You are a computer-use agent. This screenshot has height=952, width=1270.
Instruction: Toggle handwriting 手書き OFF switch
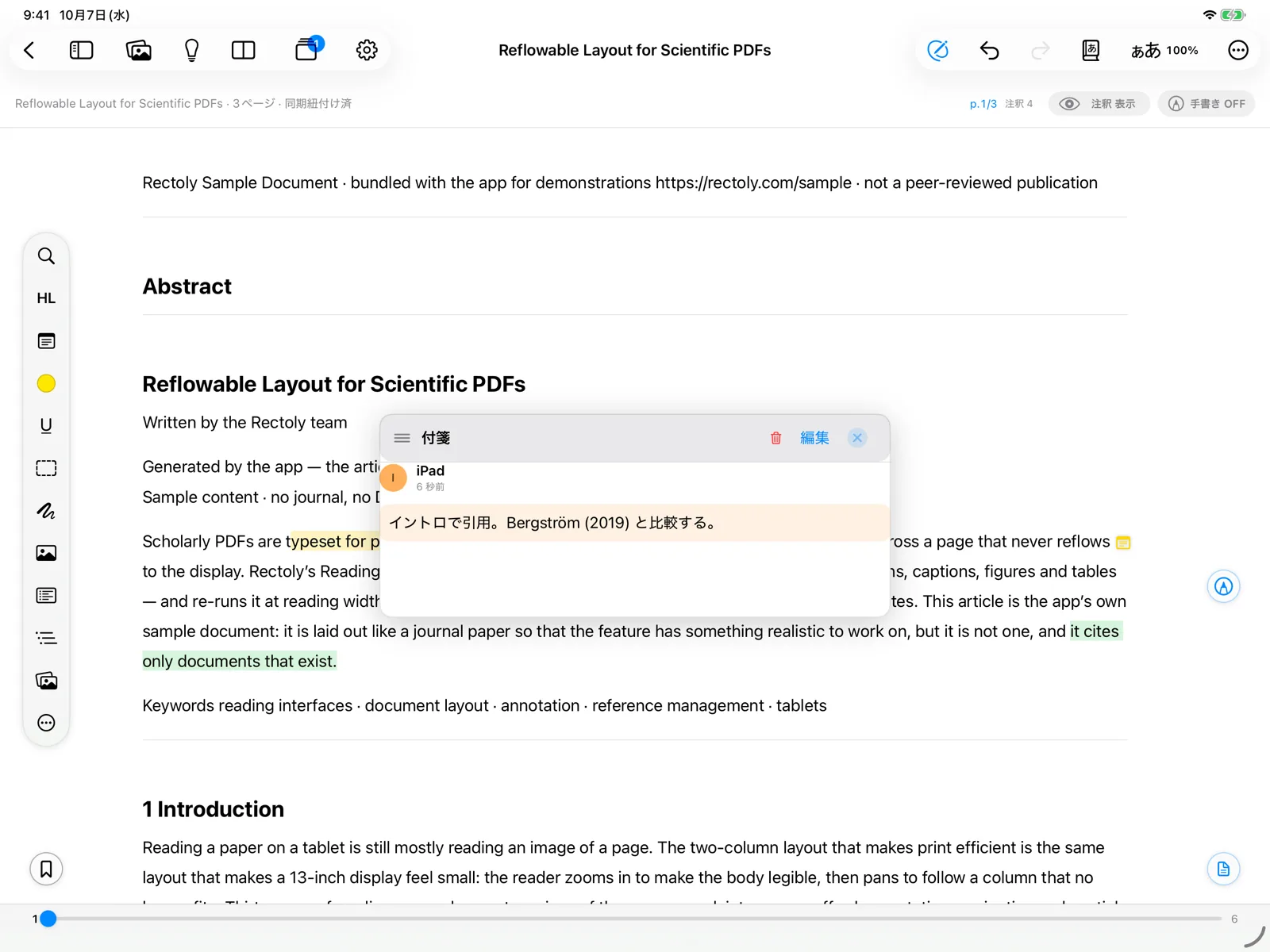(1206, 104)
